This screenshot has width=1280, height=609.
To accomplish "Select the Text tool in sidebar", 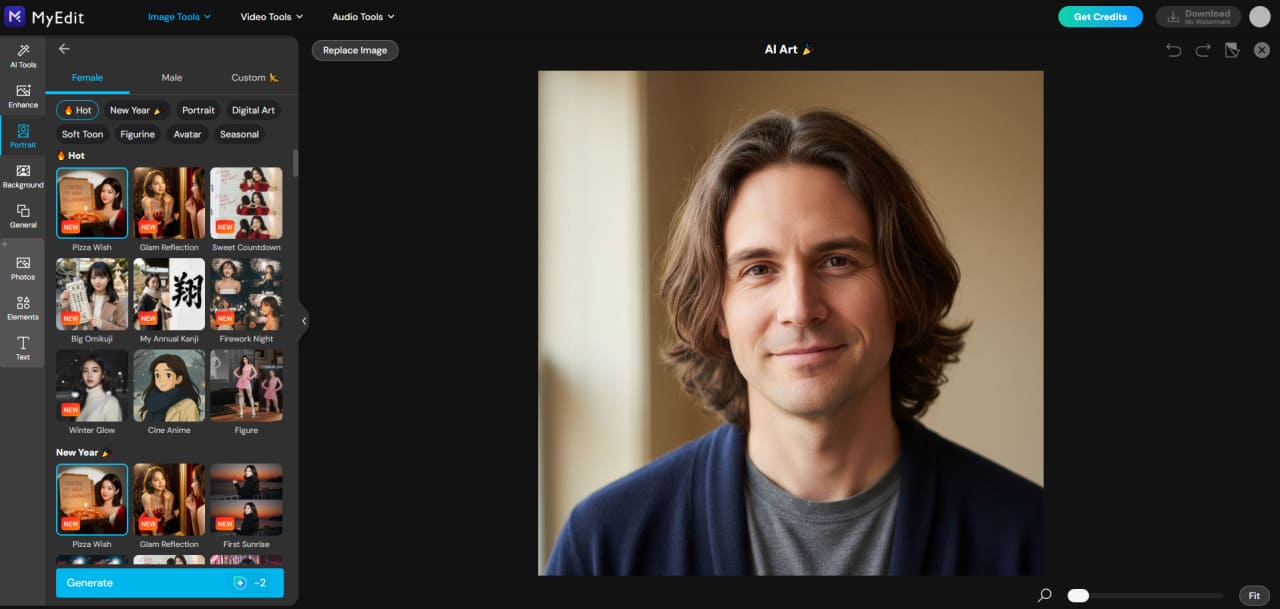I will (22, 348).
